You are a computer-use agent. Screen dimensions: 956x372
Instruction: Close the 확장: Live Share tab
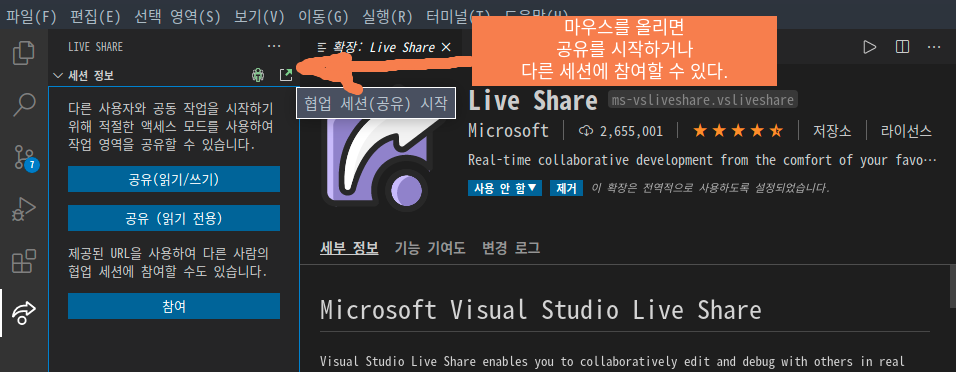point(446,48)
